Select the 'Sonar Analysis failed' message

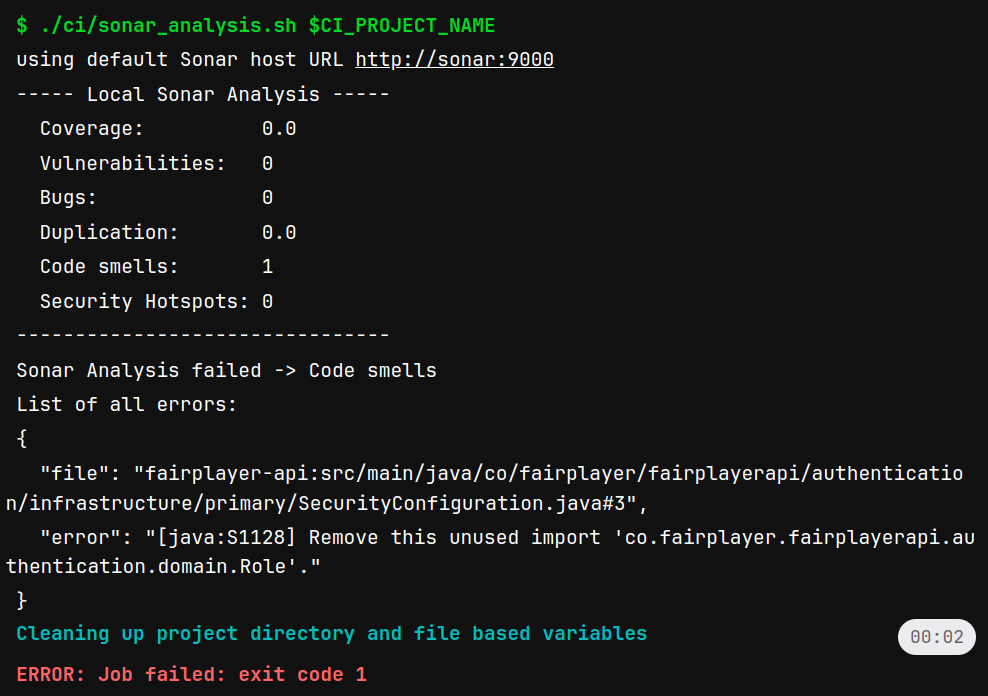226,370
